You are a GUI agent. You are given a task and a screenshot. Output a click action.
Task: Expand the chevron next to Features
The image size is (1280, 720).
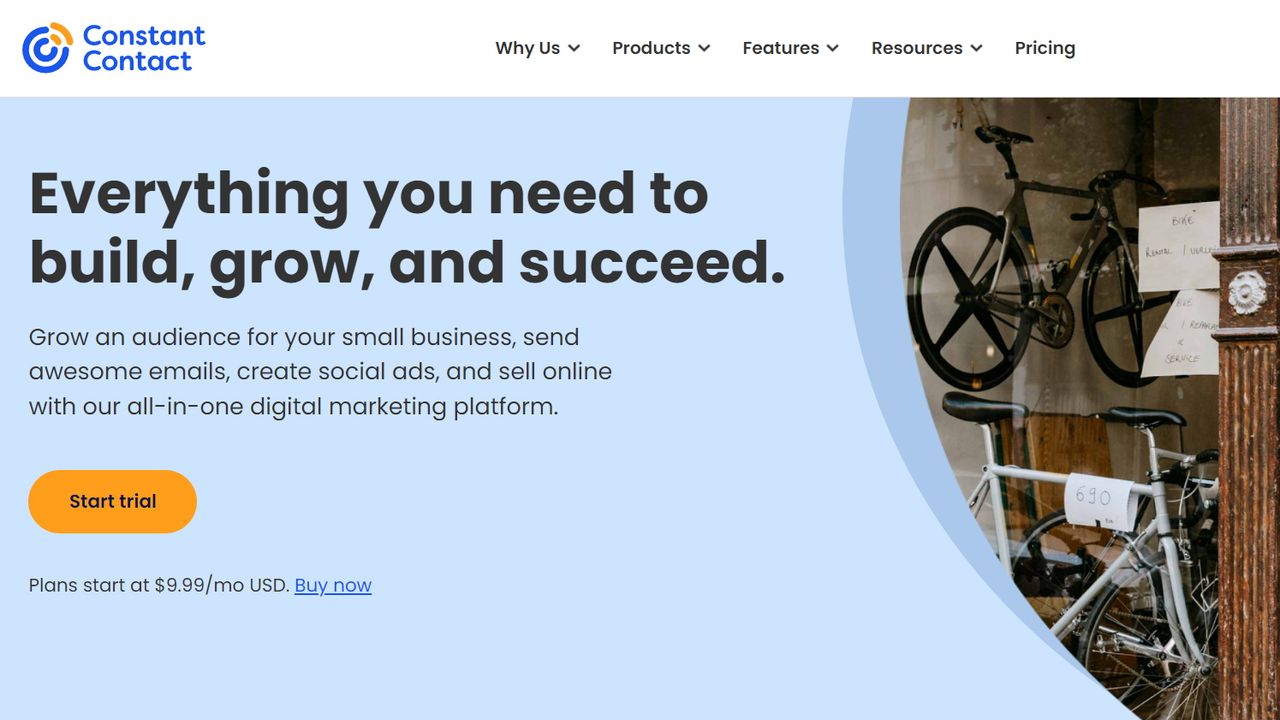point(833,48)
